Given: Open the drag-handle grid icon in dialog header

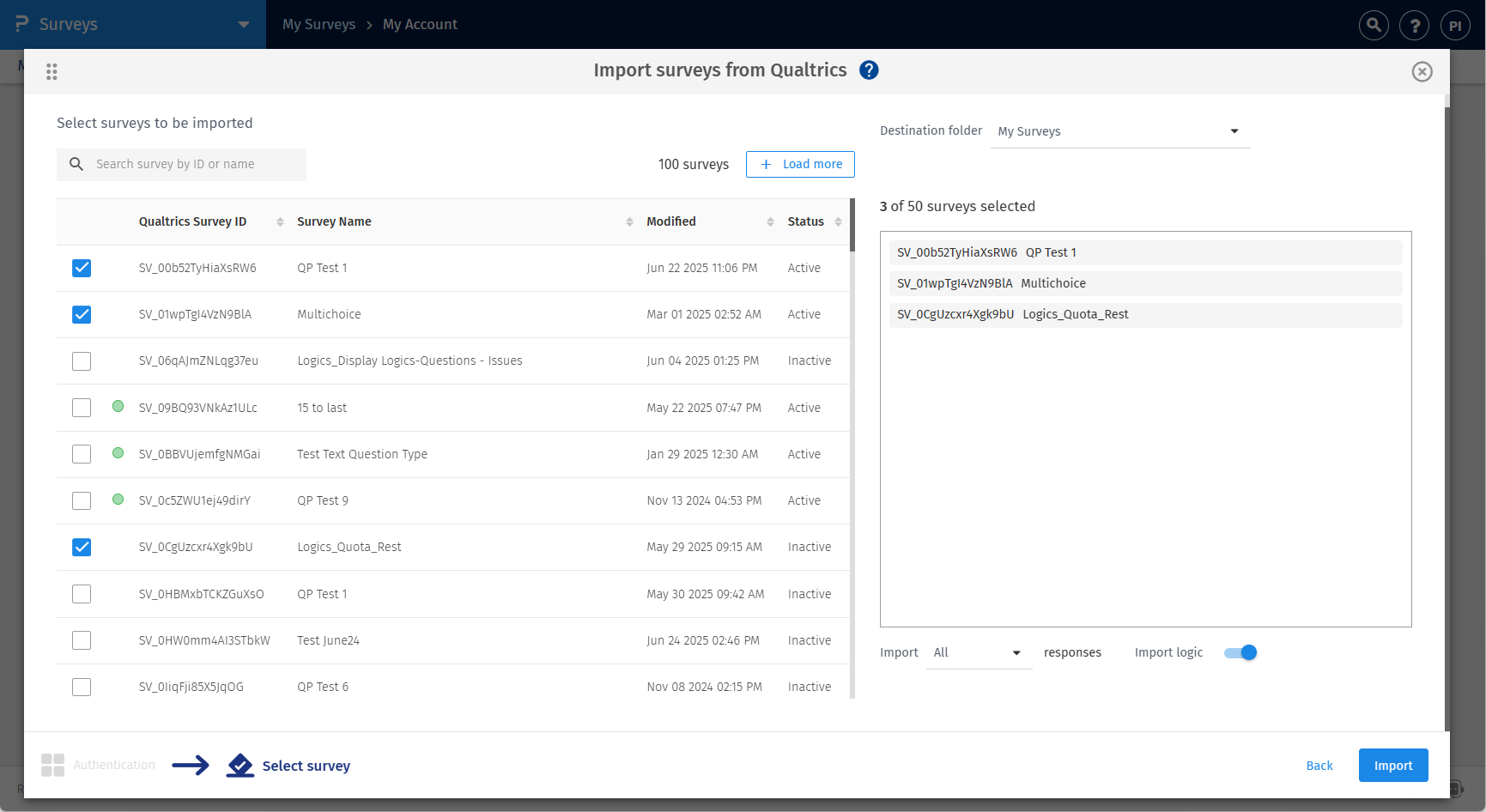Looking at the screenshot, I should (x=52, y=72).
